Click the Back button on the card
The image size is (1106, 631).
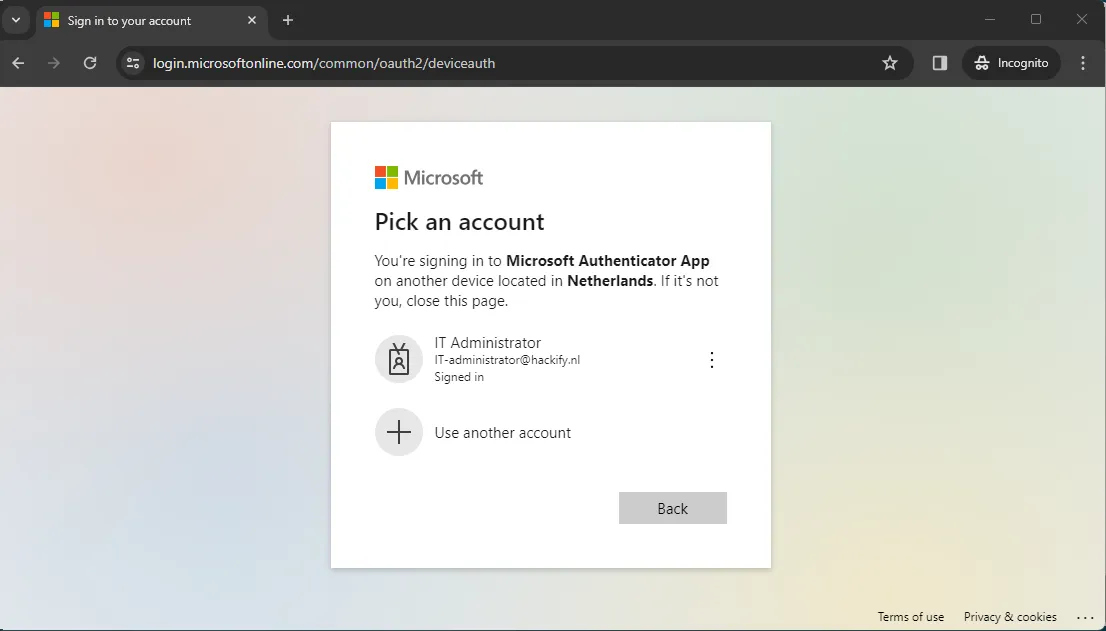click(672, 508)
